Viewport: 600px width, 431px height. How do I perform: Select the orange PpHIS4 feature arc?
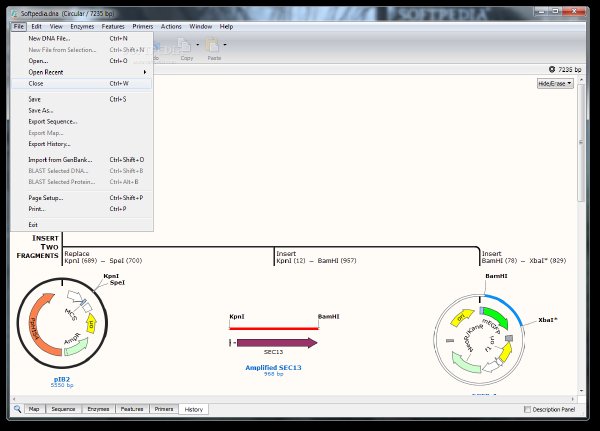(x=41, y=325)
